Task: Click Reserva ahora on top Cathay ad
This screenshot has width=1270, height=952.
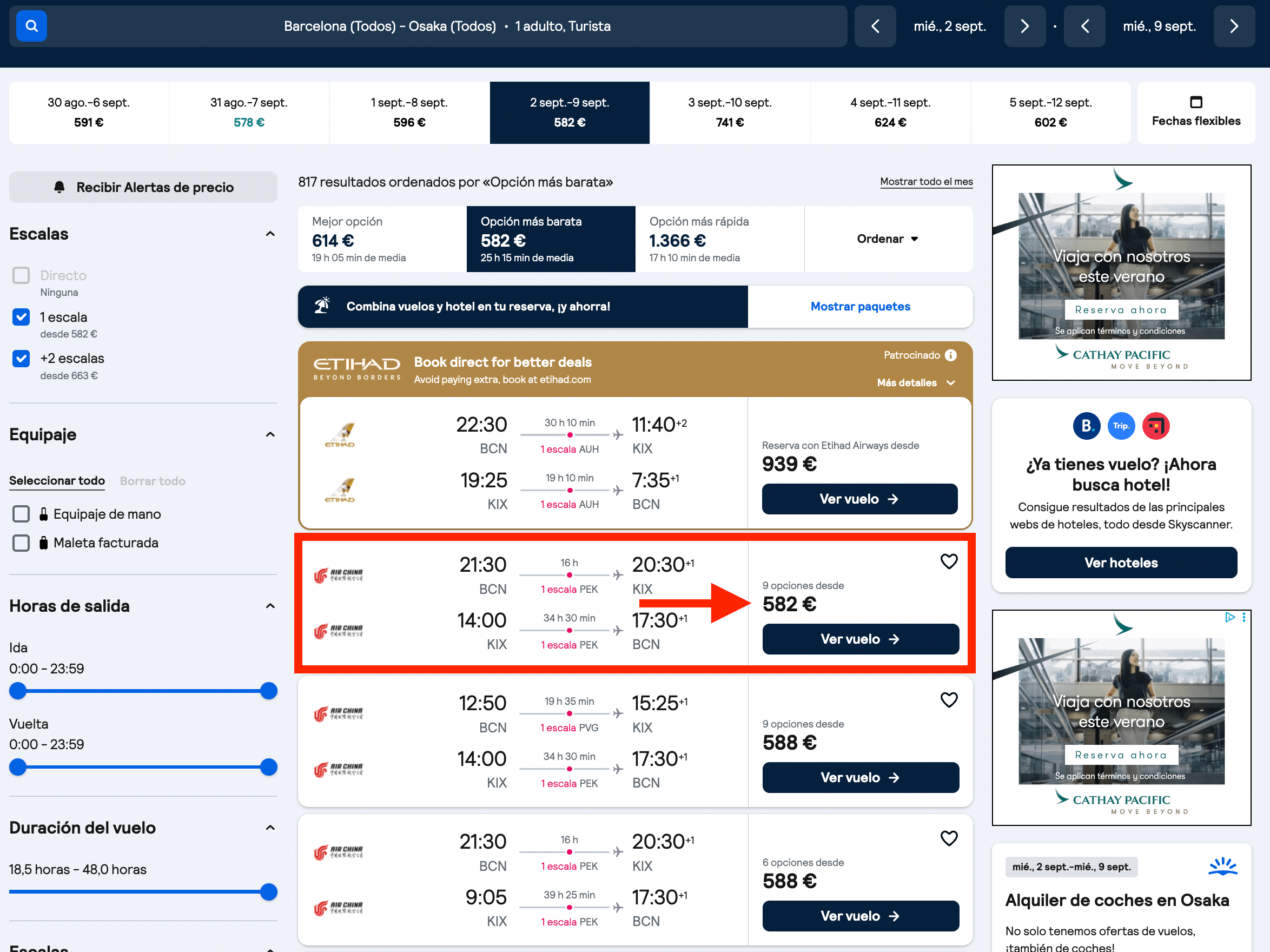Action: pyautogui.click(x=1121, y=309)
